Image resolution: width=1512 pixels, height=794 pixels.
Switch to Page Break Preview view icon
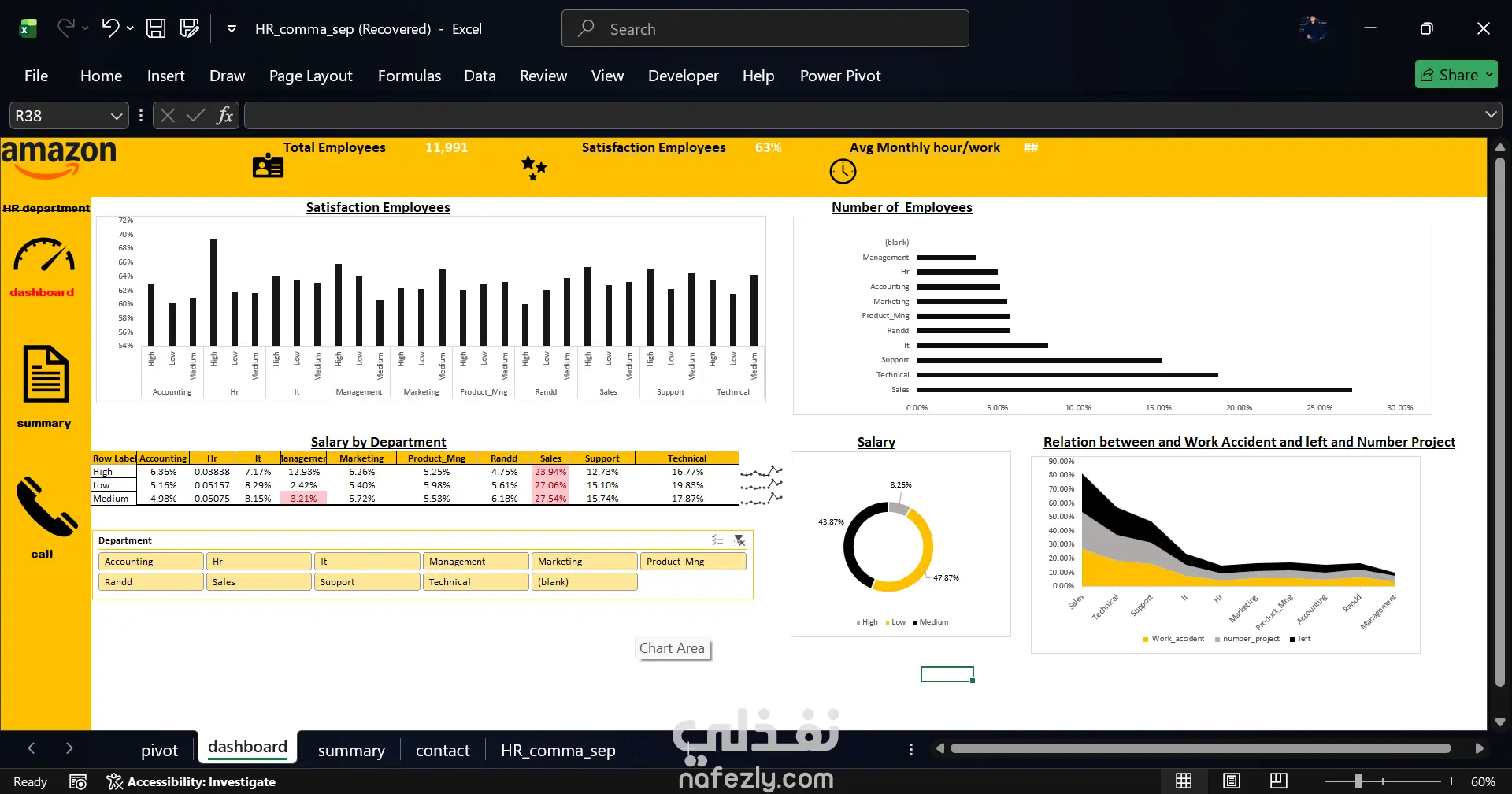point(1279,781)
